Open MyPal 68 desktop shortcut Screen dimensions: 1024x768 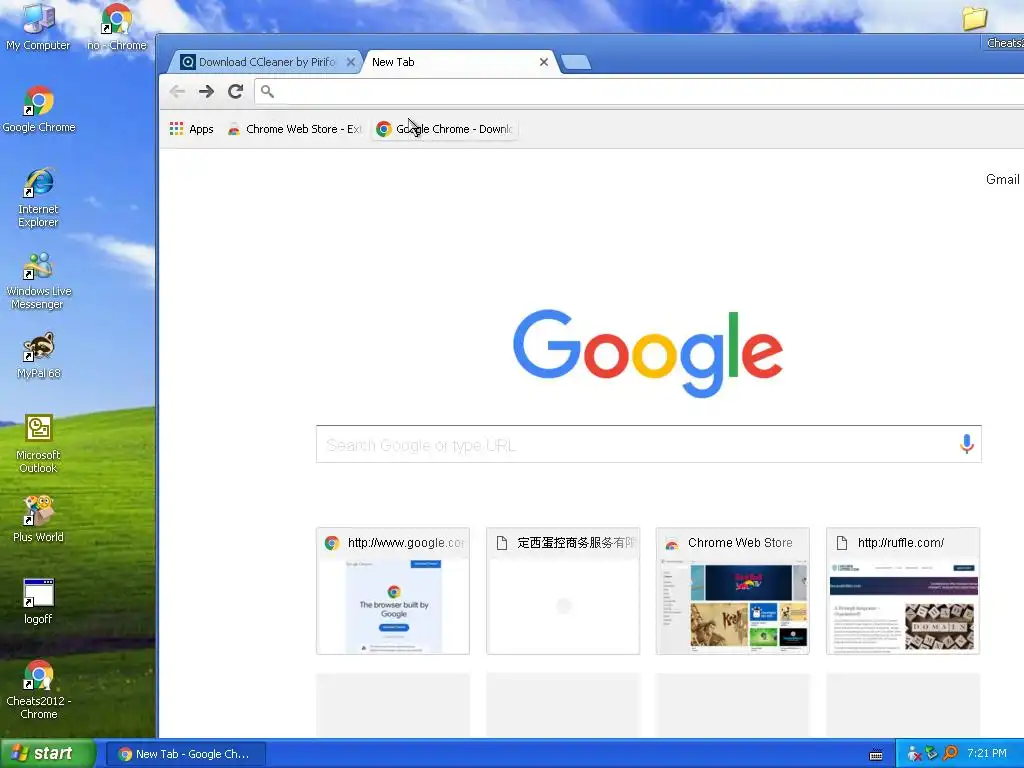pos(39,356)
